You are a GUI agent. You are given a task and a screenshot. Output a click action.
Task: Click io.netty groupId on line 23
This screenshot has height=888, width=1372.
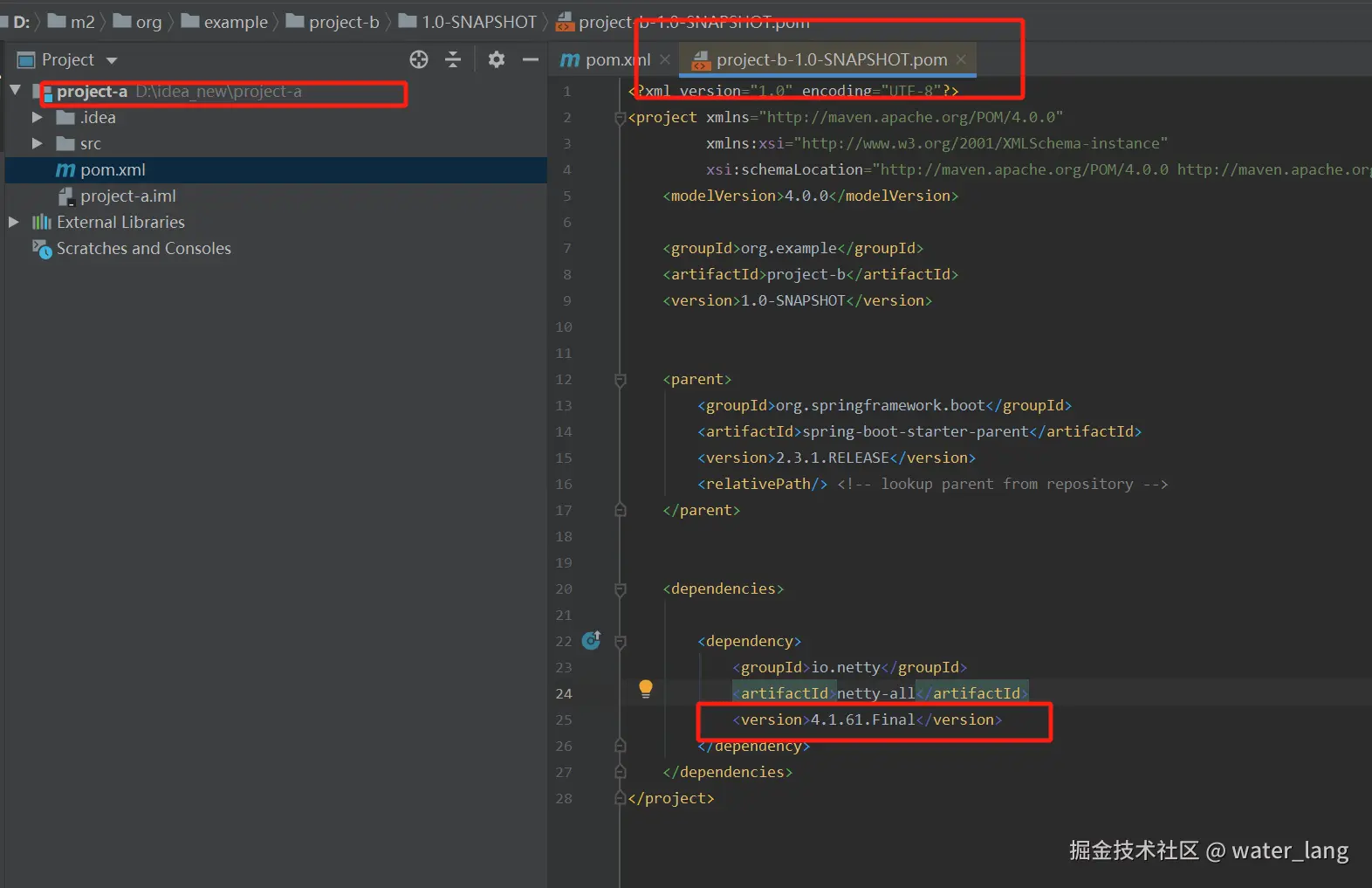[846, 667]
